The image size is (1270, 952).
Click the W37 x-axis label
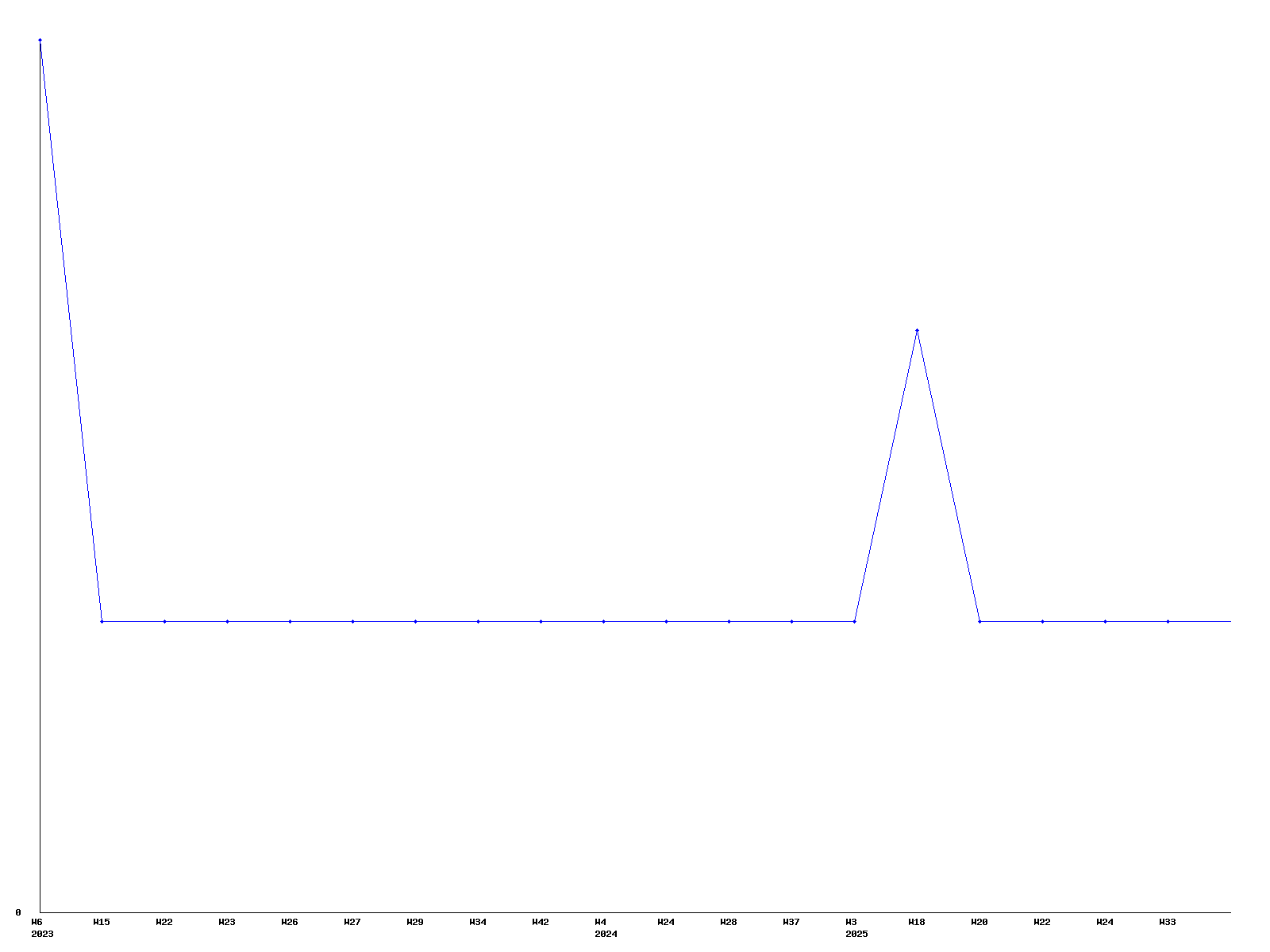coord(791,922)
